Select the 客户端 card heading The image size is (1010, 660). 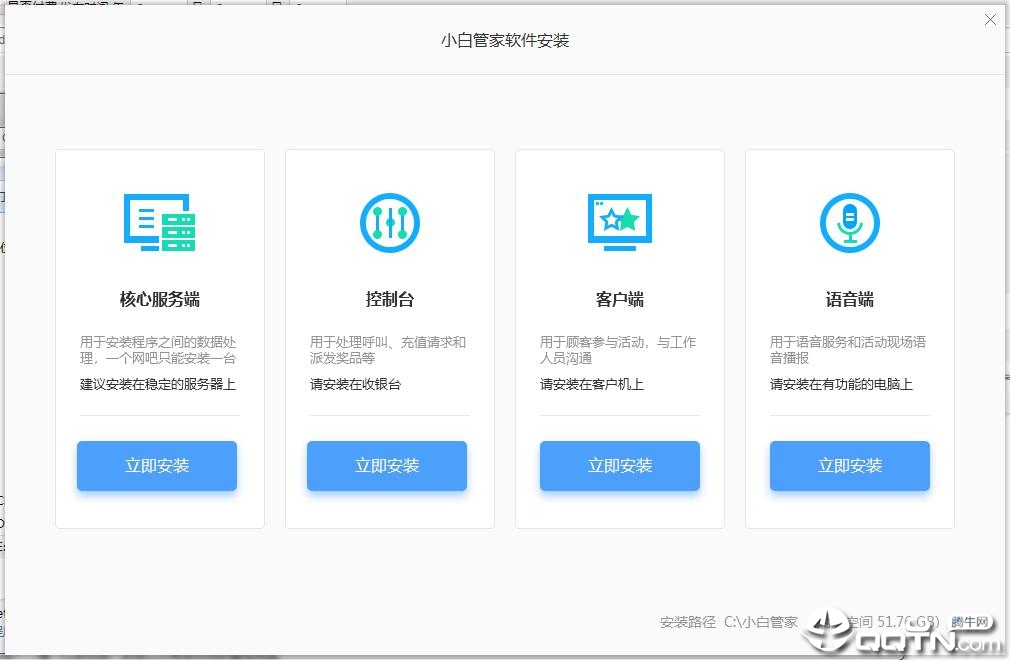click(x=617, y=297)
